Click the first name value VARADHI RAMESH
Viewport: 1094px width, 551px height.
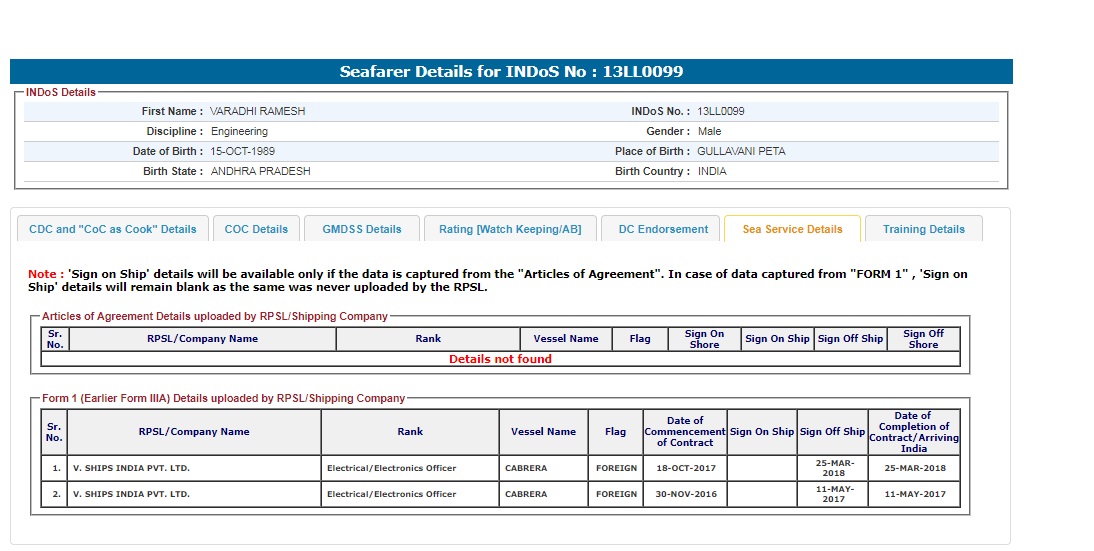pyautogui.click(x=257, y=111)
